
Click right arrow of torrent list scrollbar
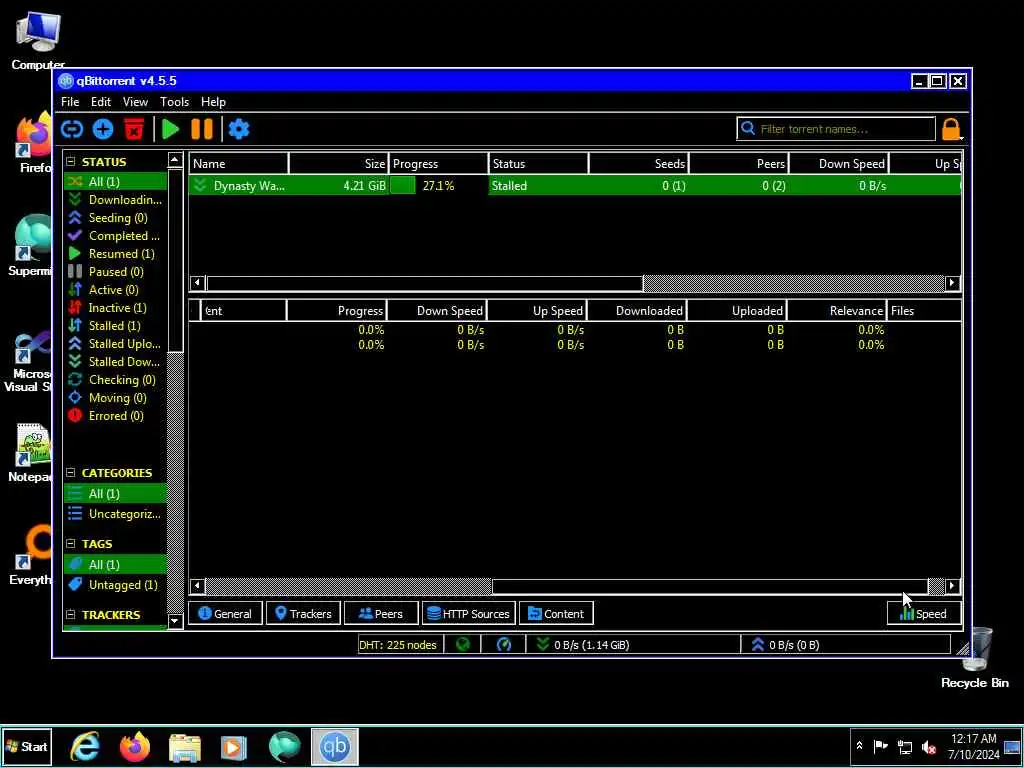click(x=952, y=283)
